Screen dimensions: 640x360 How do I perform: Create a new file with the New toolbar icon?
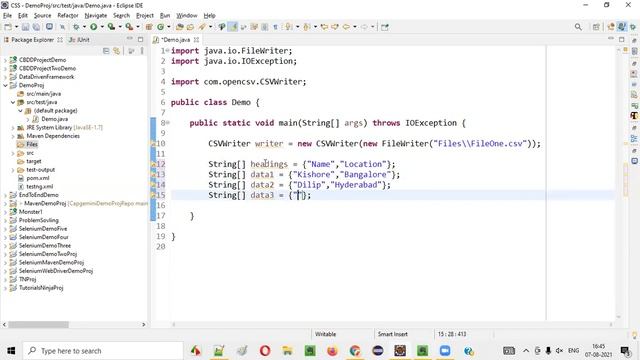7,27
